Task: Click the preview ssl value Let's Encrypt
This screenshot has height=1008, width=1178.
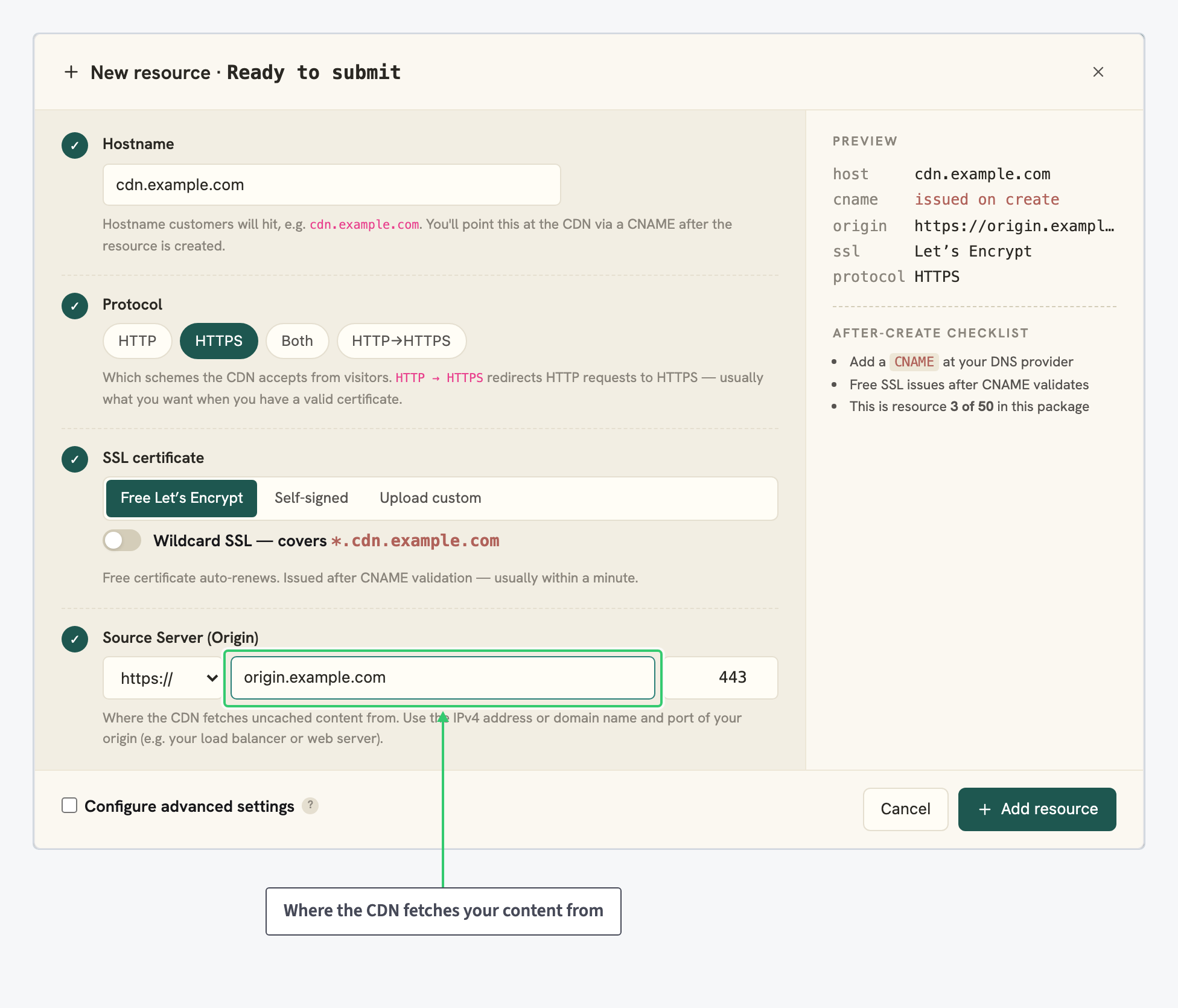Action: pos(973,252)
